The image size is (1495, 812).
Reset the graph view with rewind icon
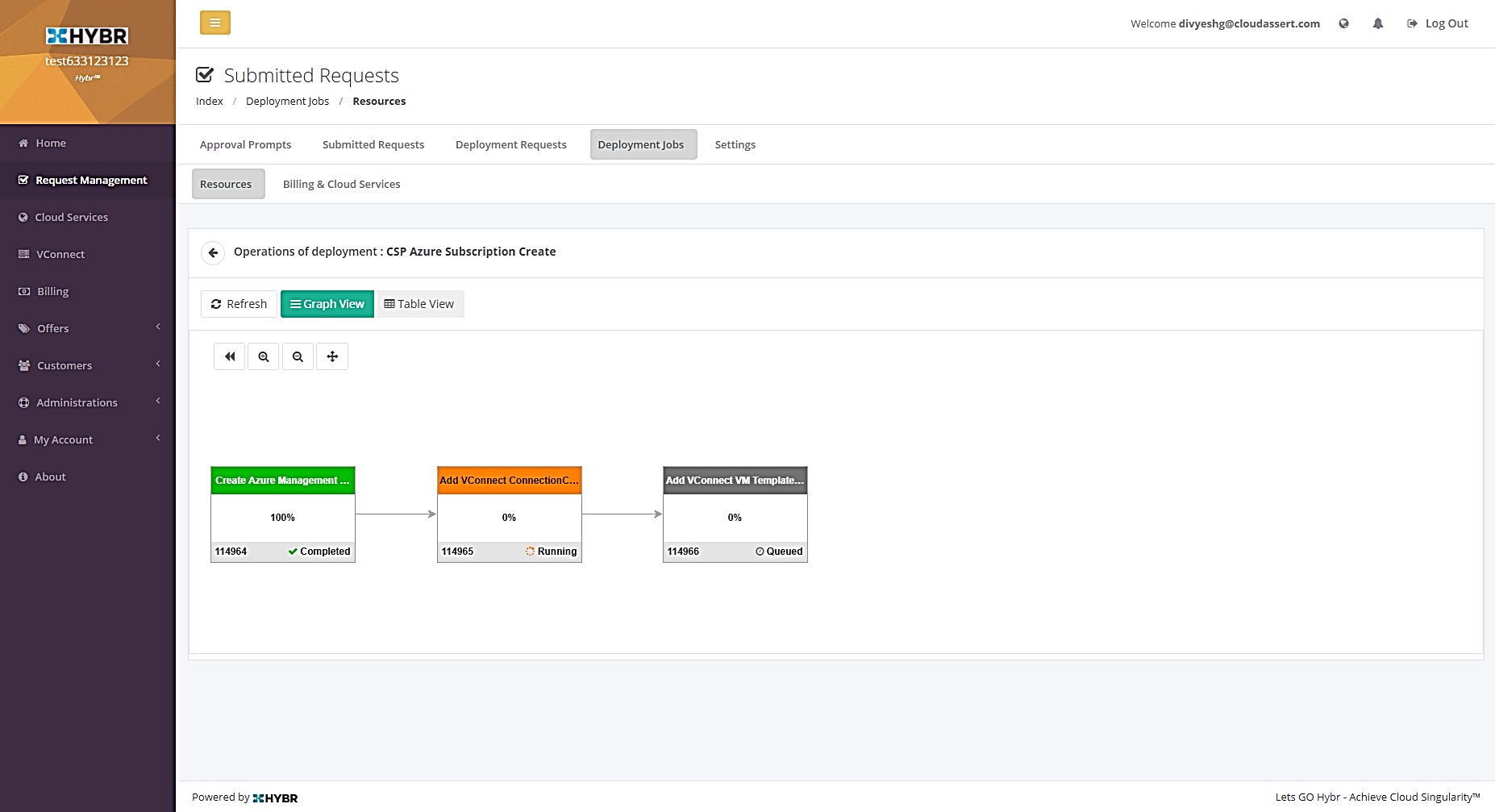click(x=229, y=356)
